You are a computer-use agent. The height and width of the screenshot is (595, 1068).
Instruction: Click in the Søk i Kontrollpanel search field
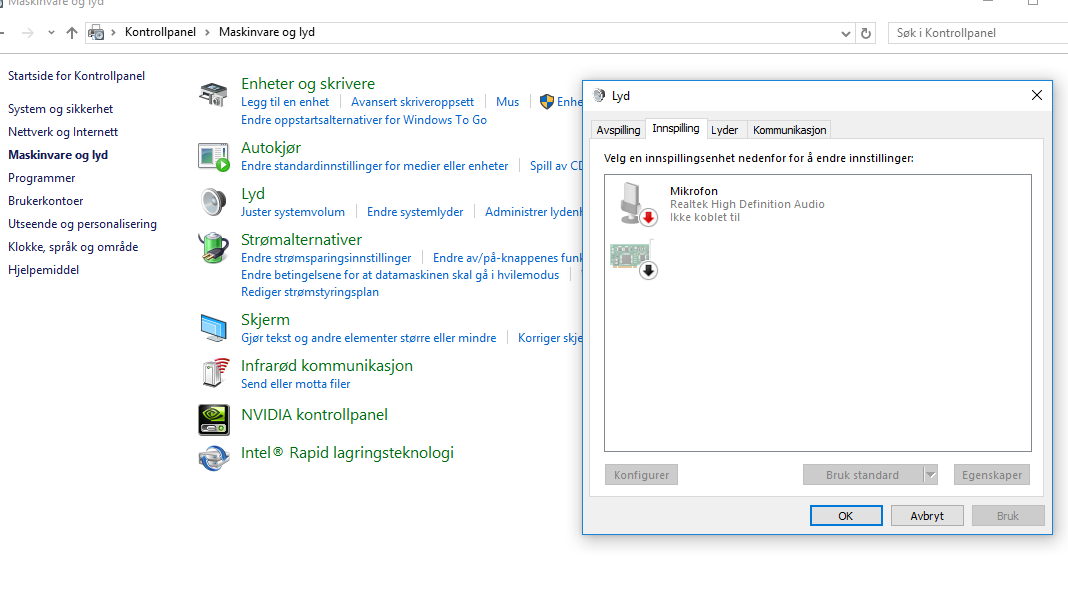pyautogui.click(x=978, y=33)
